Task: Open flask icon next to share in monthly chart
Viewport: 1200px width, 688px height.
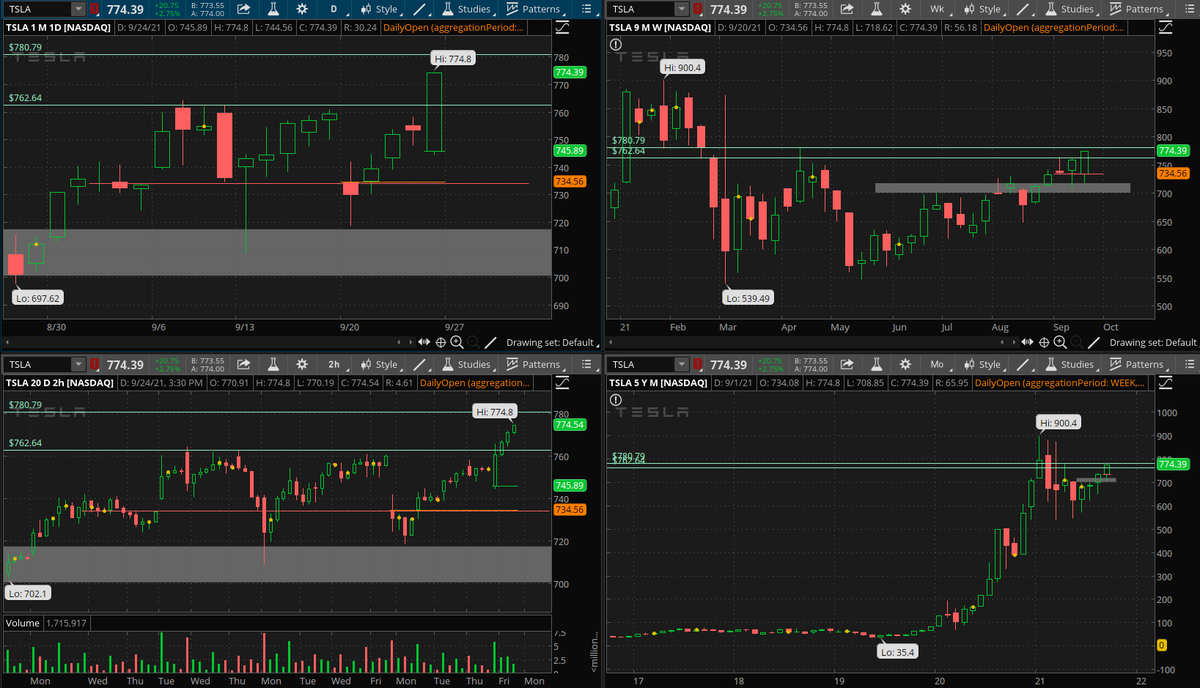Action: point(878,365)
